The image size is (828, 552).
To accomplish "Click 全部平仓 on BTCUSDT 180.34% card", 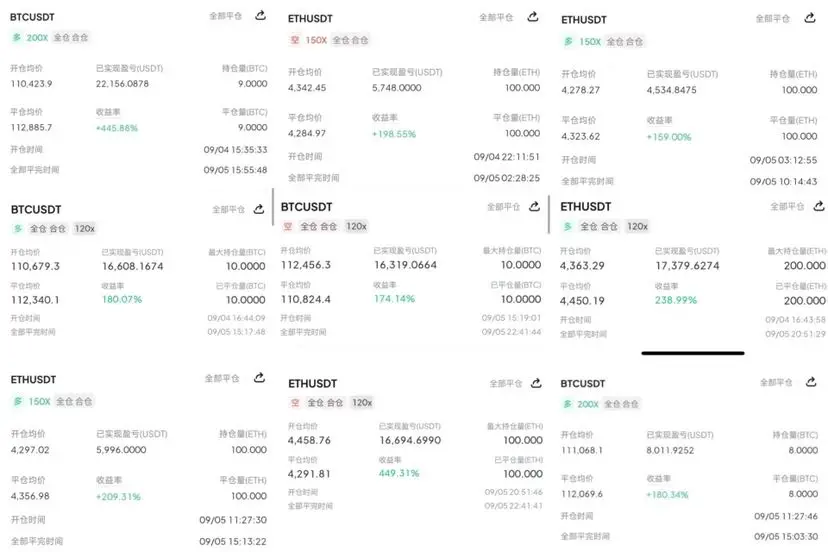I will coord(776,382).
